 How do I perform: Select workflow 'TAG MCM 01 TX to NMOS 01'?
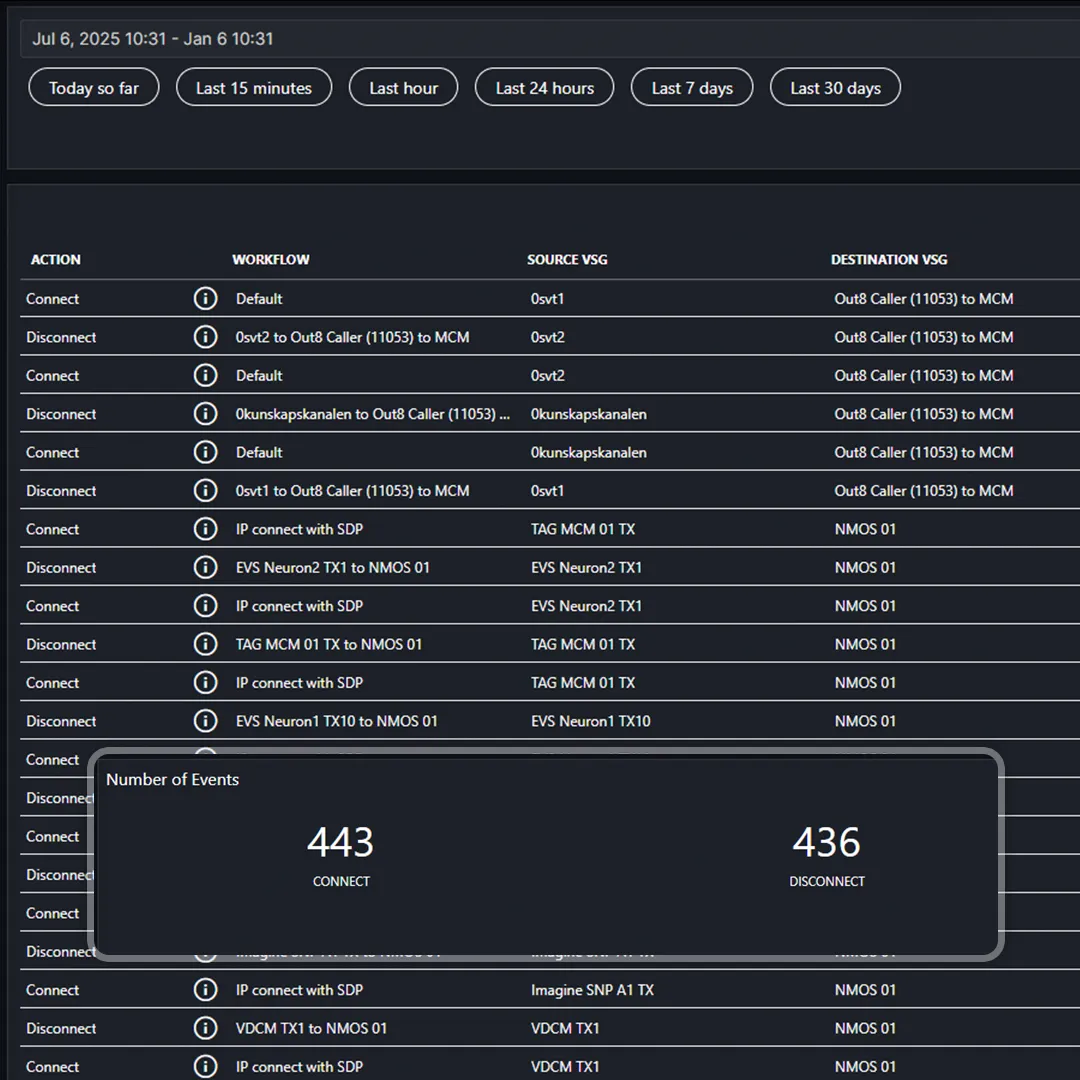[x=329, y=645]
